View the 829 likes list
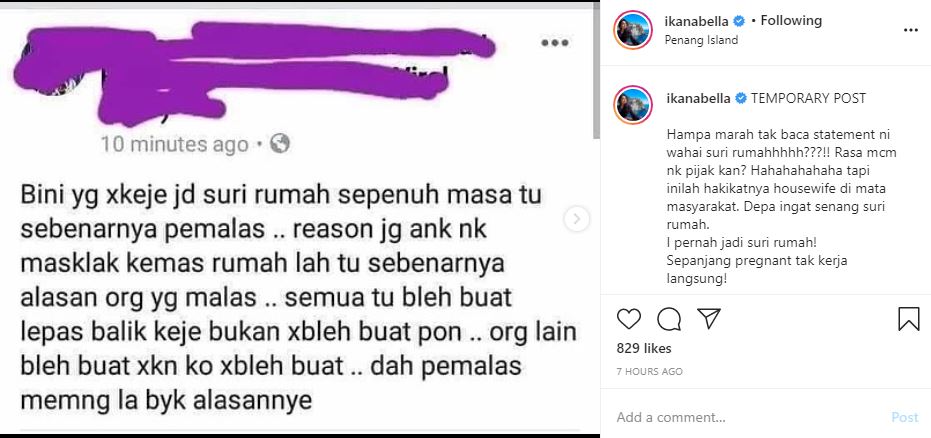Screen dimensions: 931x438 click(x=644, y=348)
